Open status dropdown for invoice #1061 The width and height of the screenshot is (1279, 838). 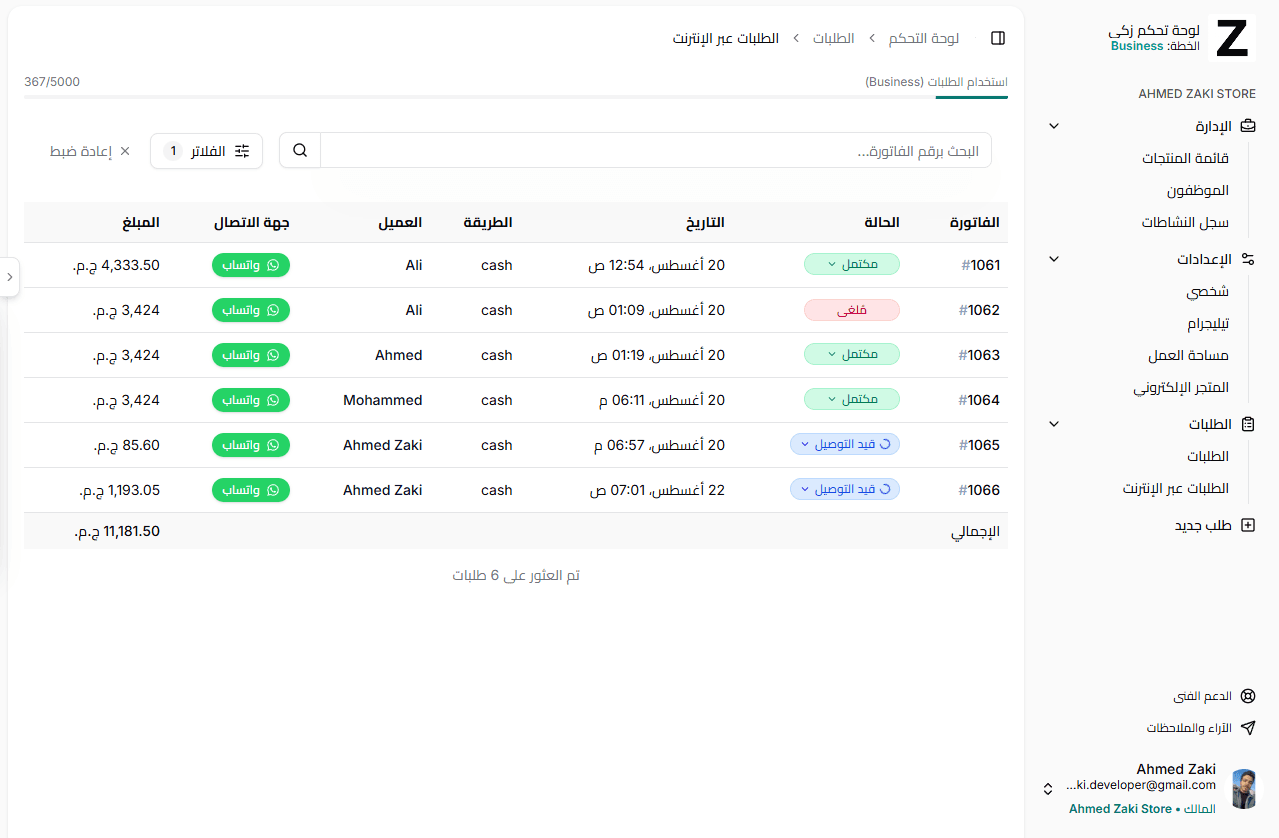pyautogui.click(x=852, y=264)
